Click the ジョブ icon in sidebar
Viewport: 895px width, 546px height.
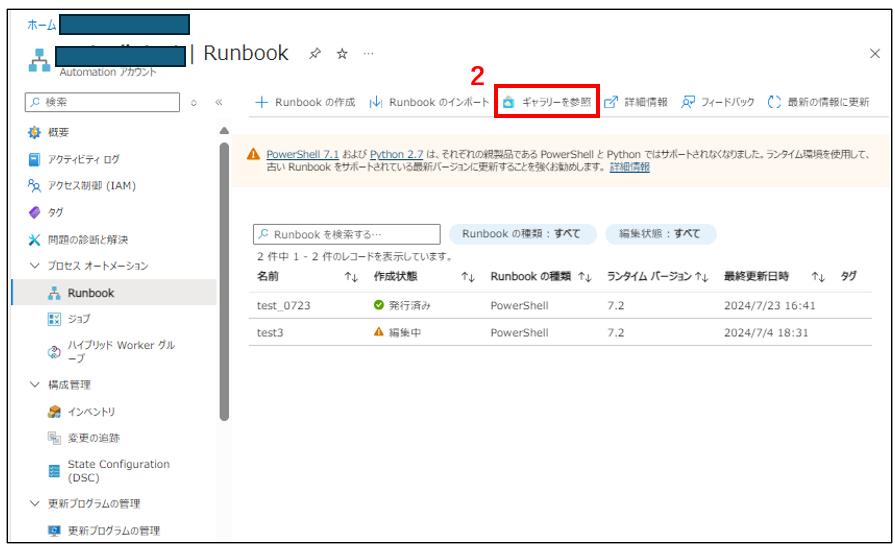(54, 319)
